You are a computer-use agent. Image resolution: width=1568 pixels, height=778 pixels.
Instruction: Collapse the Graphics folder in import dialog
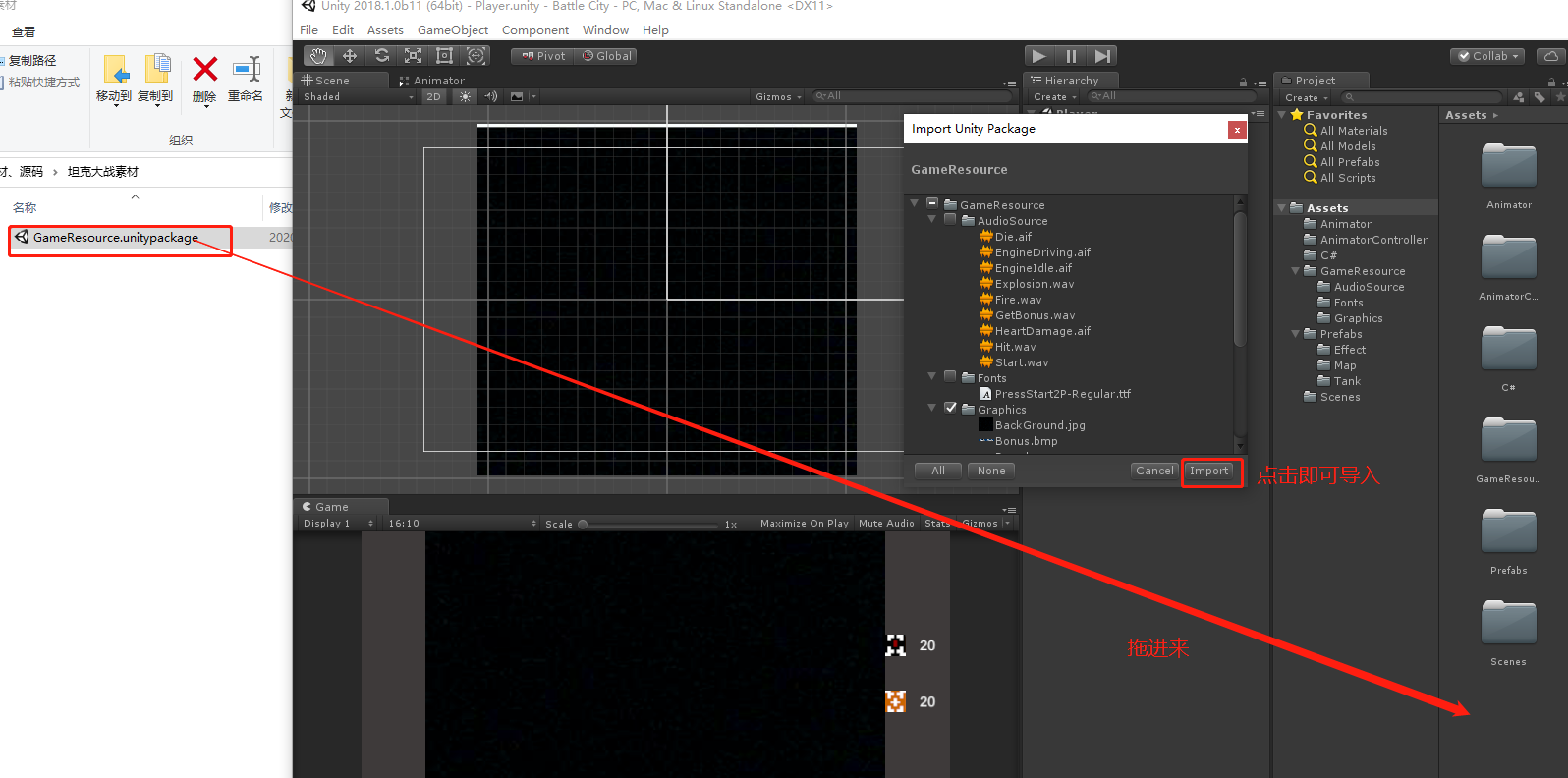coord(932,409)
